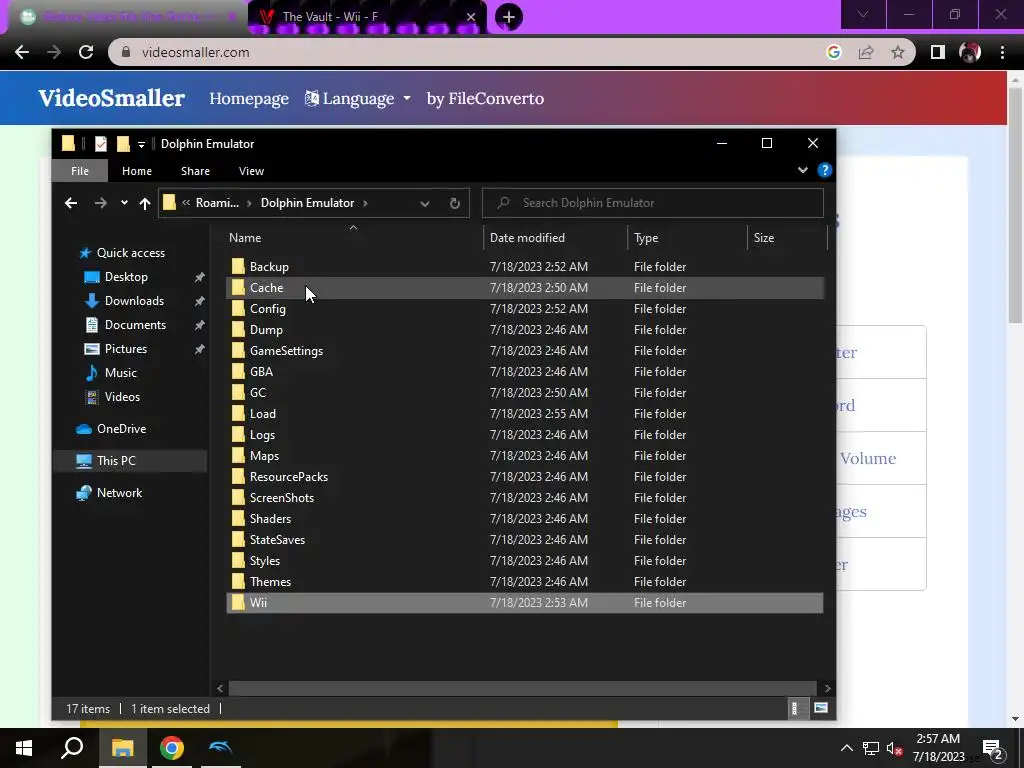This screenshot has height=768, width=1024.
Task: Open Downloads in navigation pane
Action: pyautogui.click(x=134, y=300)
